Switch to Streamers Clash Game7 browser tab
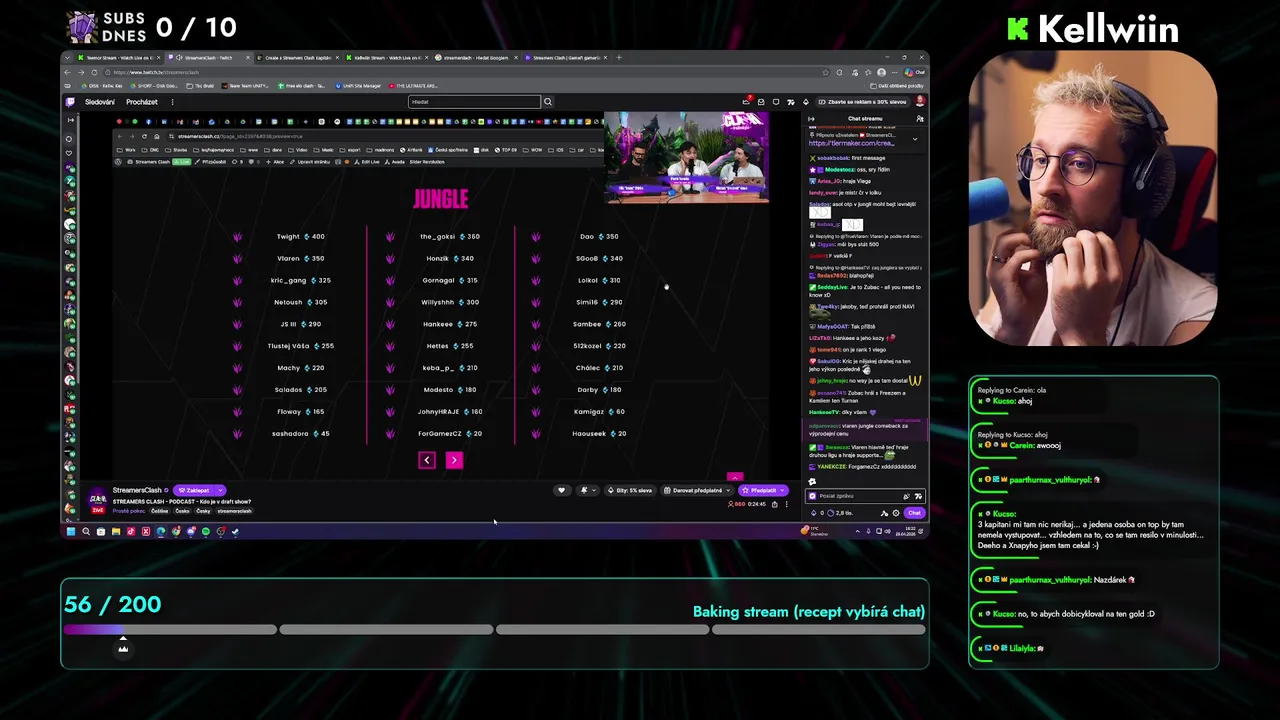This screenshot has width=1280, height=720. tap(567, 57)
